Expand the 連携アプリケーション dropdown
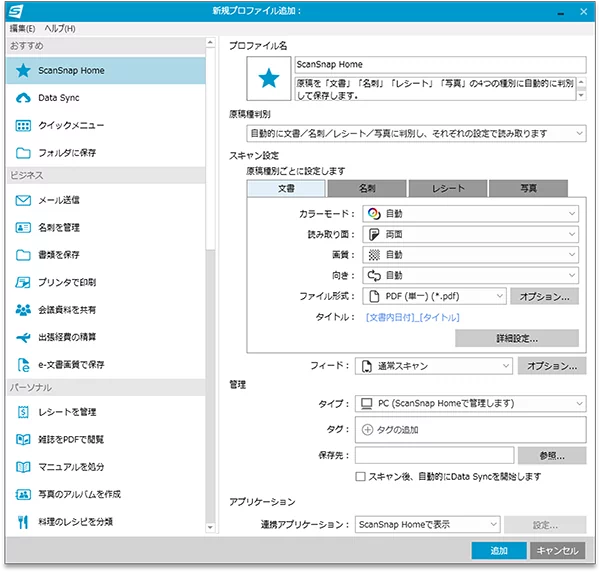The image size is (600, 572). coord(427,525)
